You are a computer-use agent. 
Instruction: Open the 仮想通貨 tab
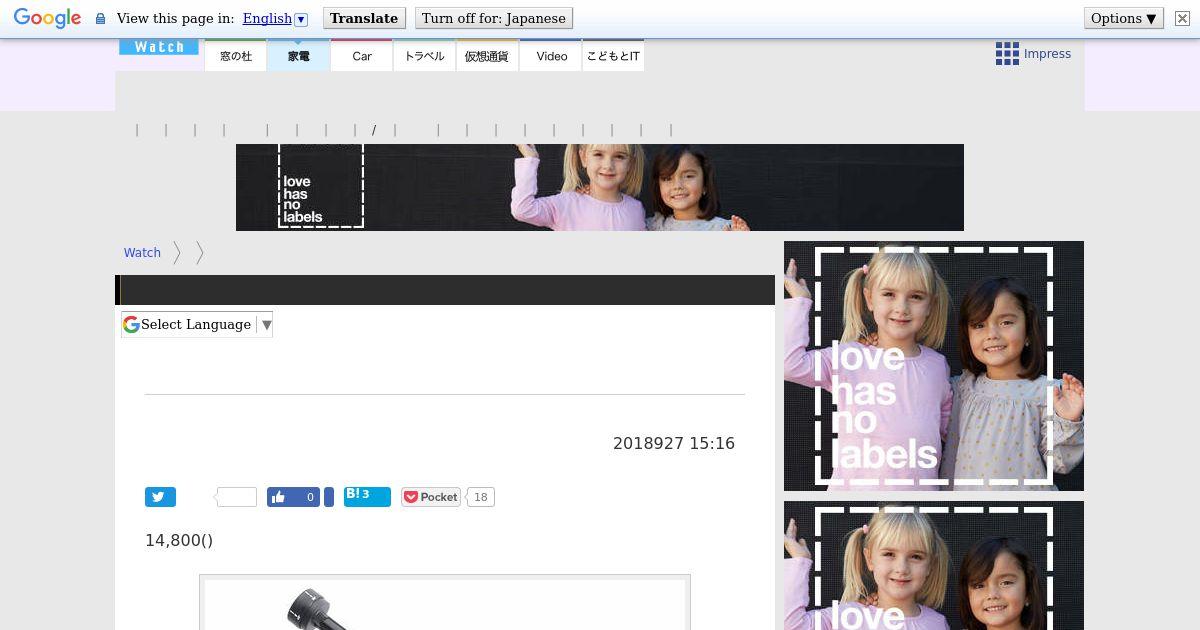click(x=487, y=56)
